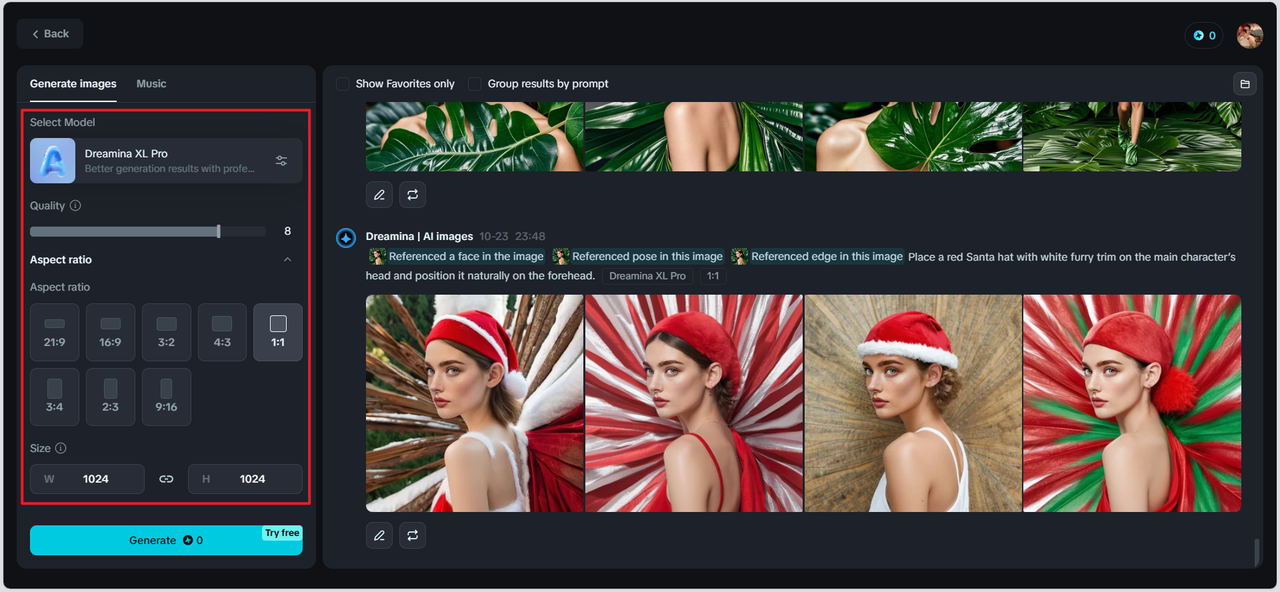This screenshot has height=592, width=1280.
Task: Open first leaf thumbnail in top row
Action: [x=475, y=136]
